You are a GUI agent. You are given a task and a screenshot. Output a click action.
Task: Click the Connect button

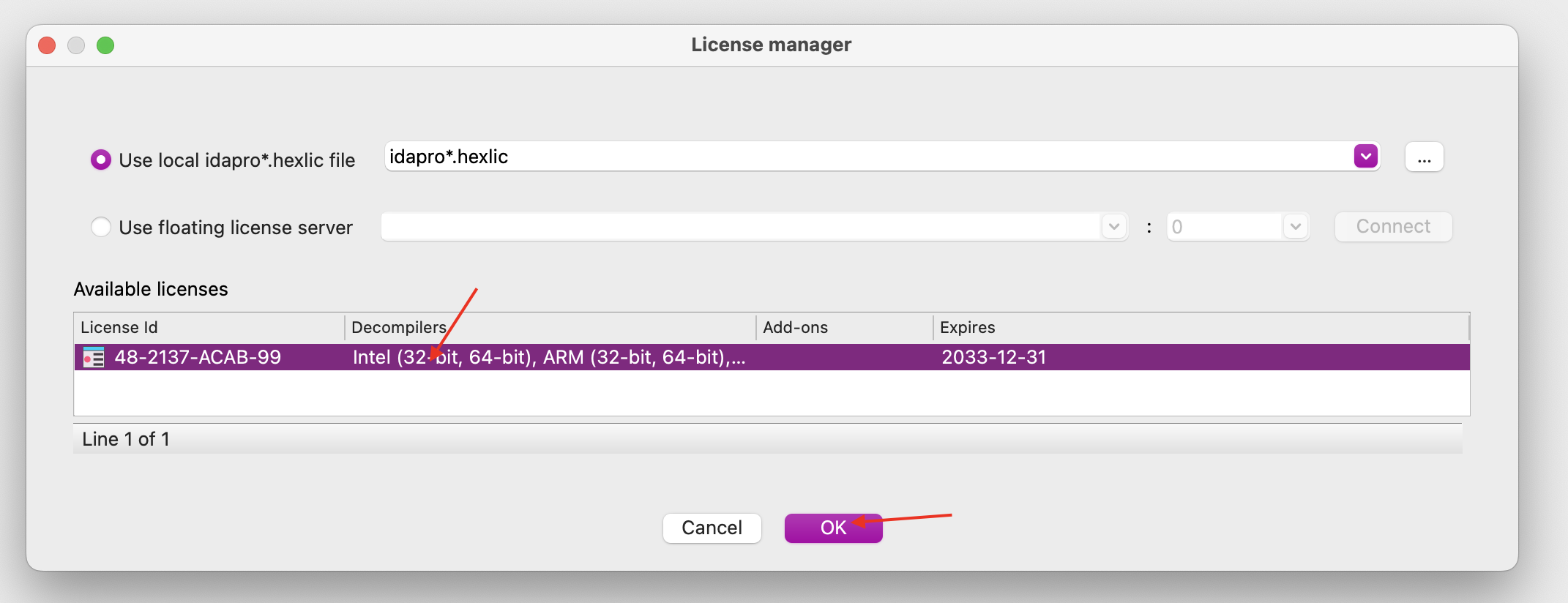pos(1393,227)
